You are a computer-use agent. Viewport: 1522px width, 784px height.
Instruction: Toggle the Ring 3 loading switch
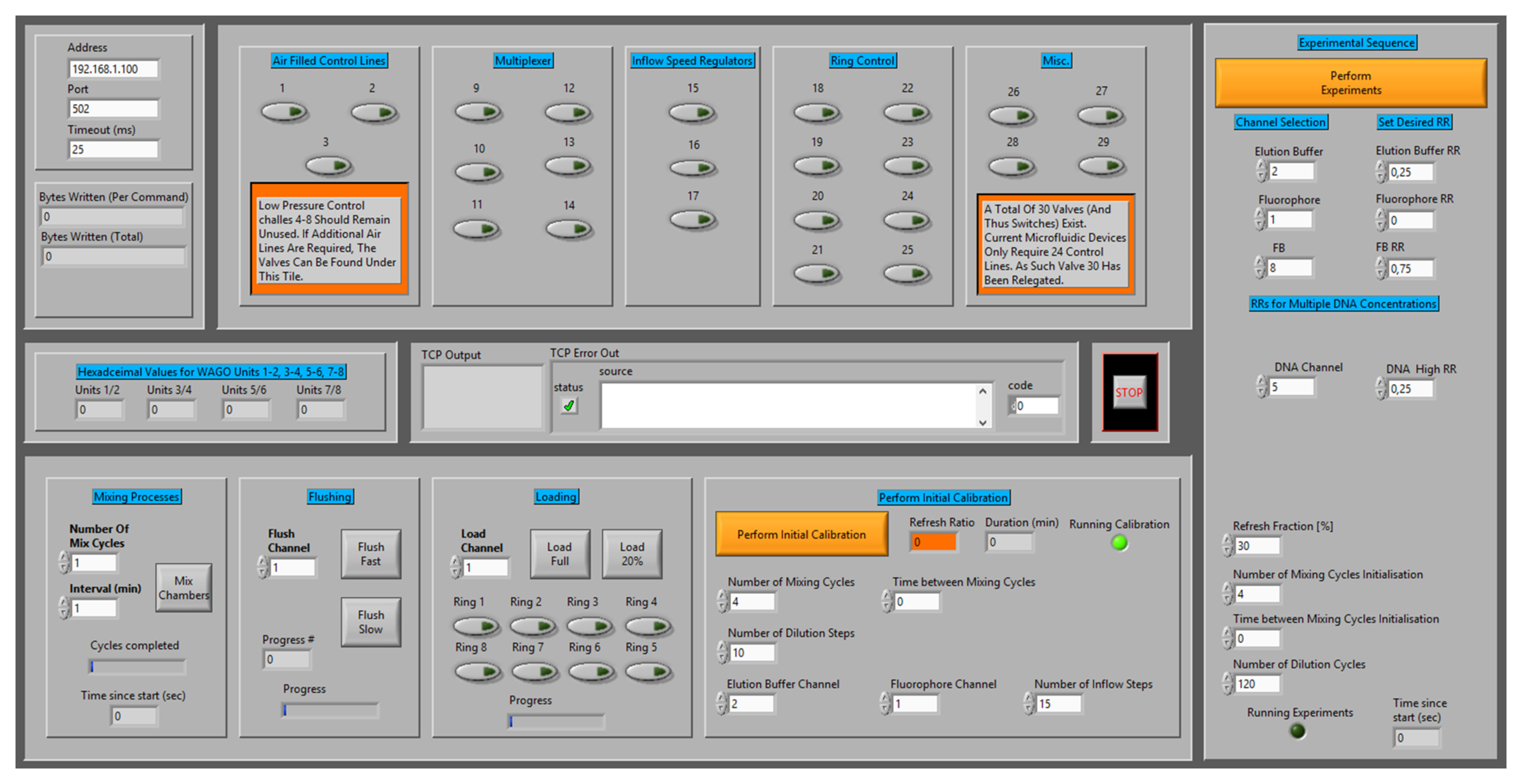589,626
